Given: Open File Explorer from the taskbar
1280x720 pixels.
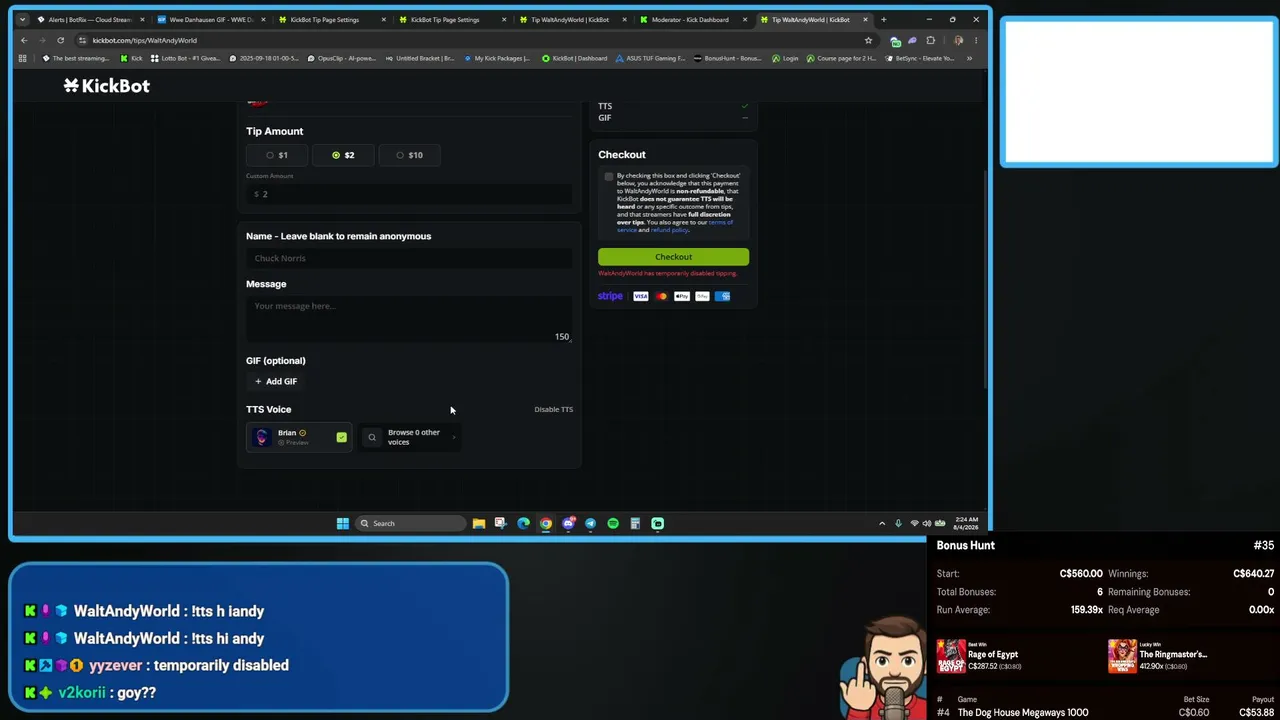Looking at the screenshot, I should pos(479,523).
